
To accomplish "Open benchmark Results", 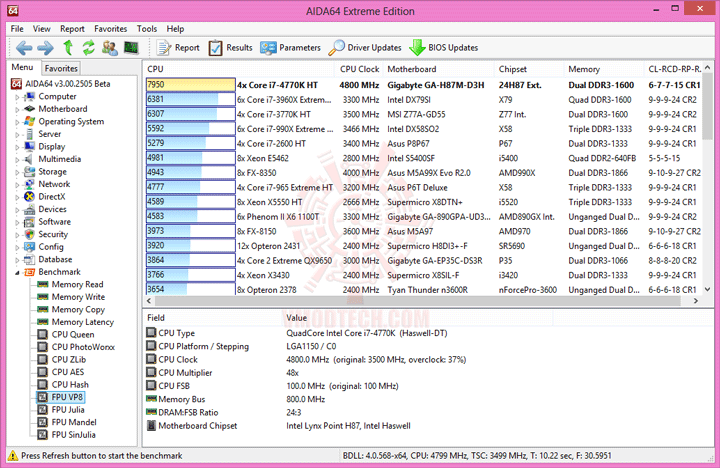I will click(x=231, y=48).
